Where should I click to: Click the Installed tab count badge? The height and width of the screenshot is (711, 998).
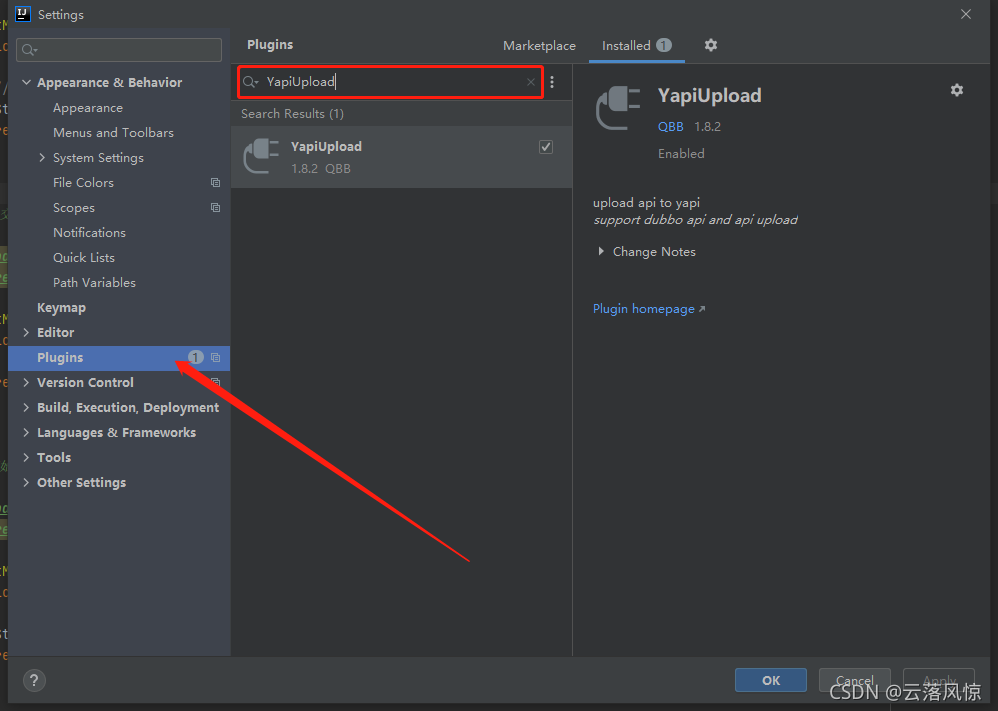[664, 45]
